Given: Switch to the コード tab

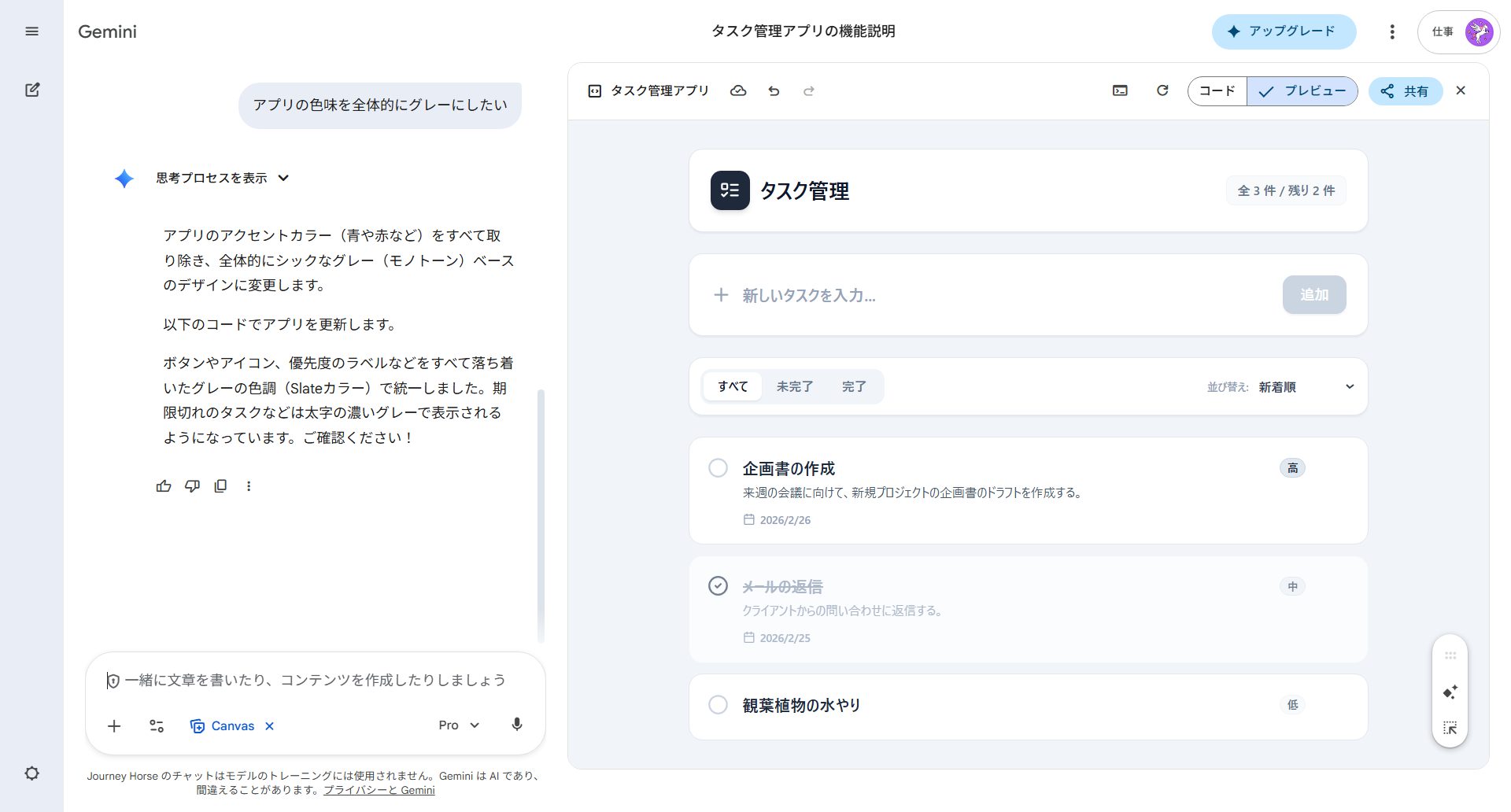Looking at the screenshot, I should point(1216,90).
